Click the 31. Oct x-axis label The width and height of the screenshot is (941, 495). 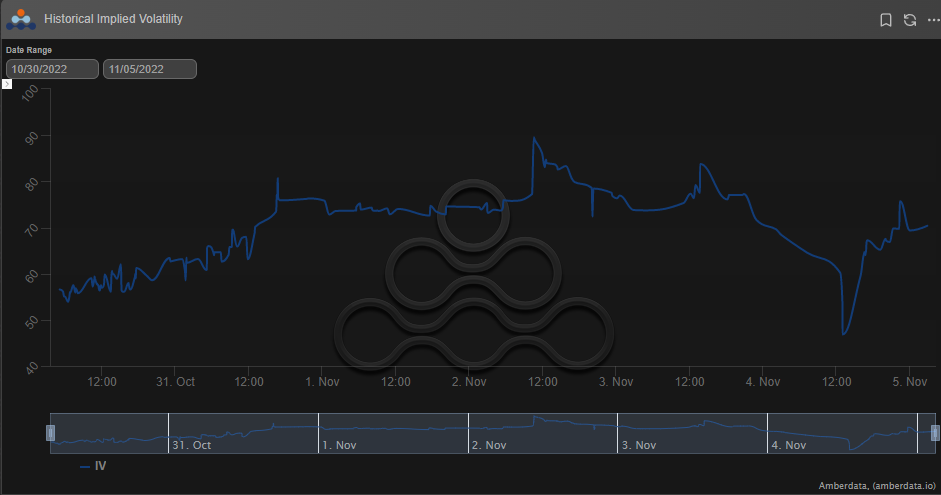pos(175,382)
